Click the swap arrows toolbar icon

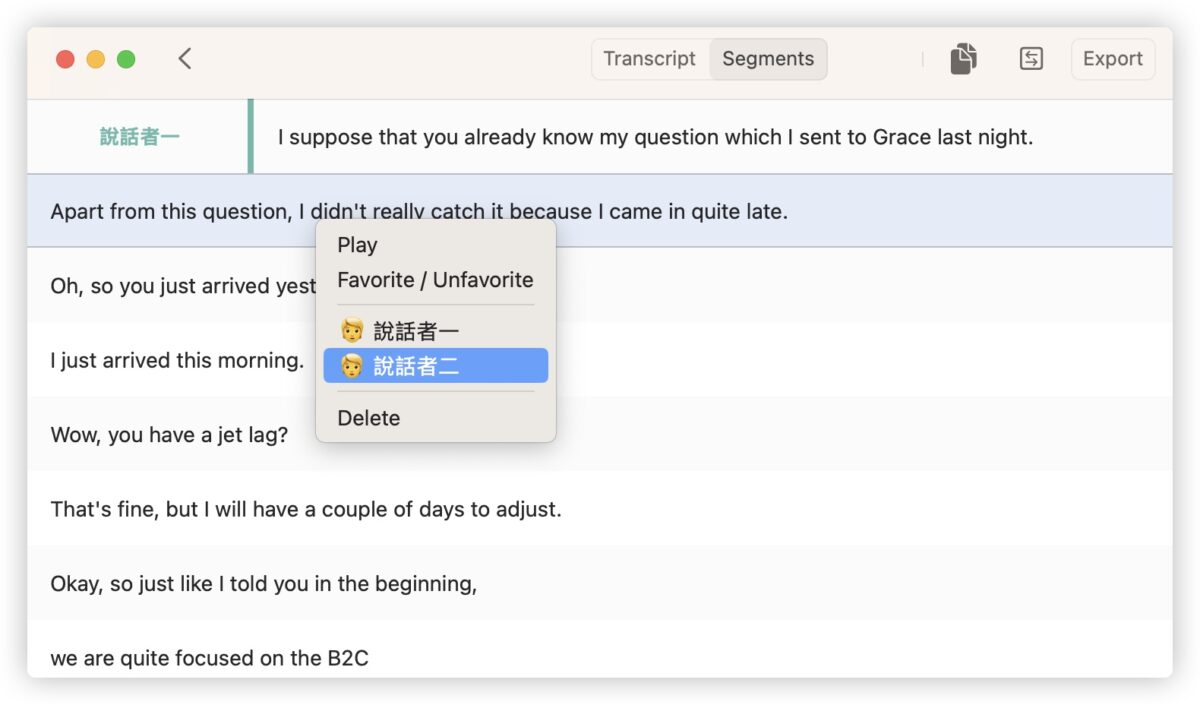pyautogui.click(x=1031, y=59)
